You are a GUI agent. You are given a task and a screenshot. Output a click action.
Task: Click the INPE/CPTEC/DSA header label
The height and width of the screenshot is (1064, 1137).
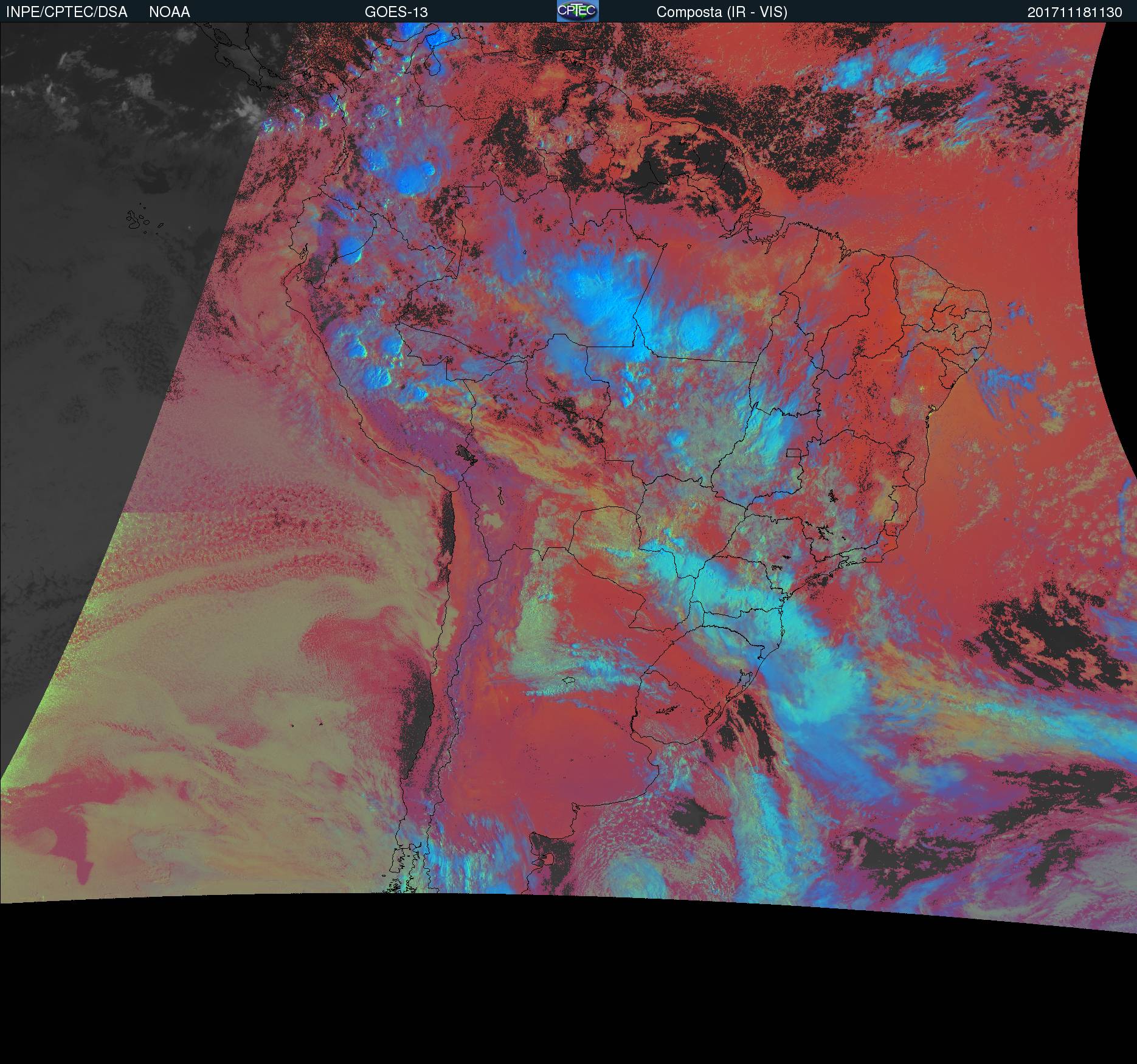coord(66,12)
